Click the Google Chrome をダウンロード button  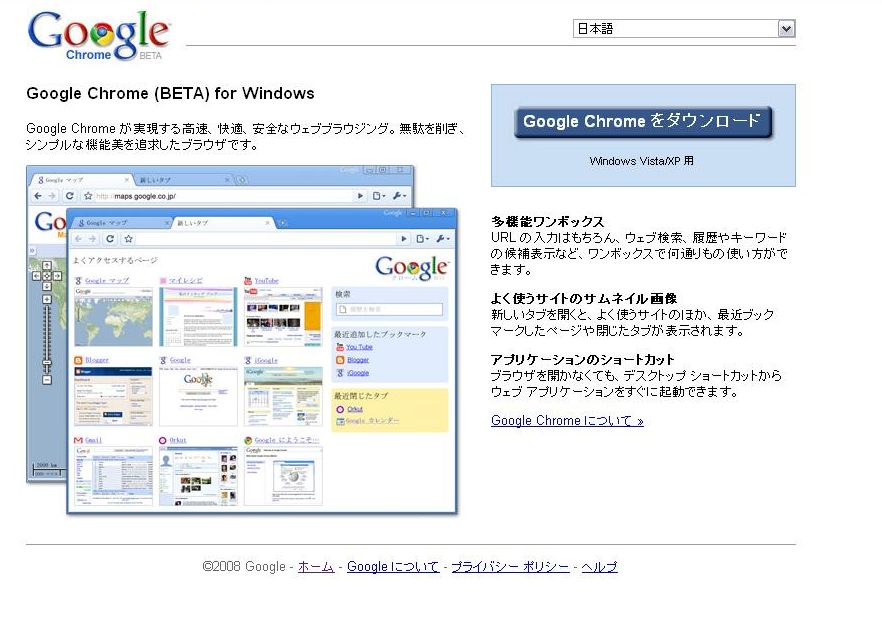(643, 121)
